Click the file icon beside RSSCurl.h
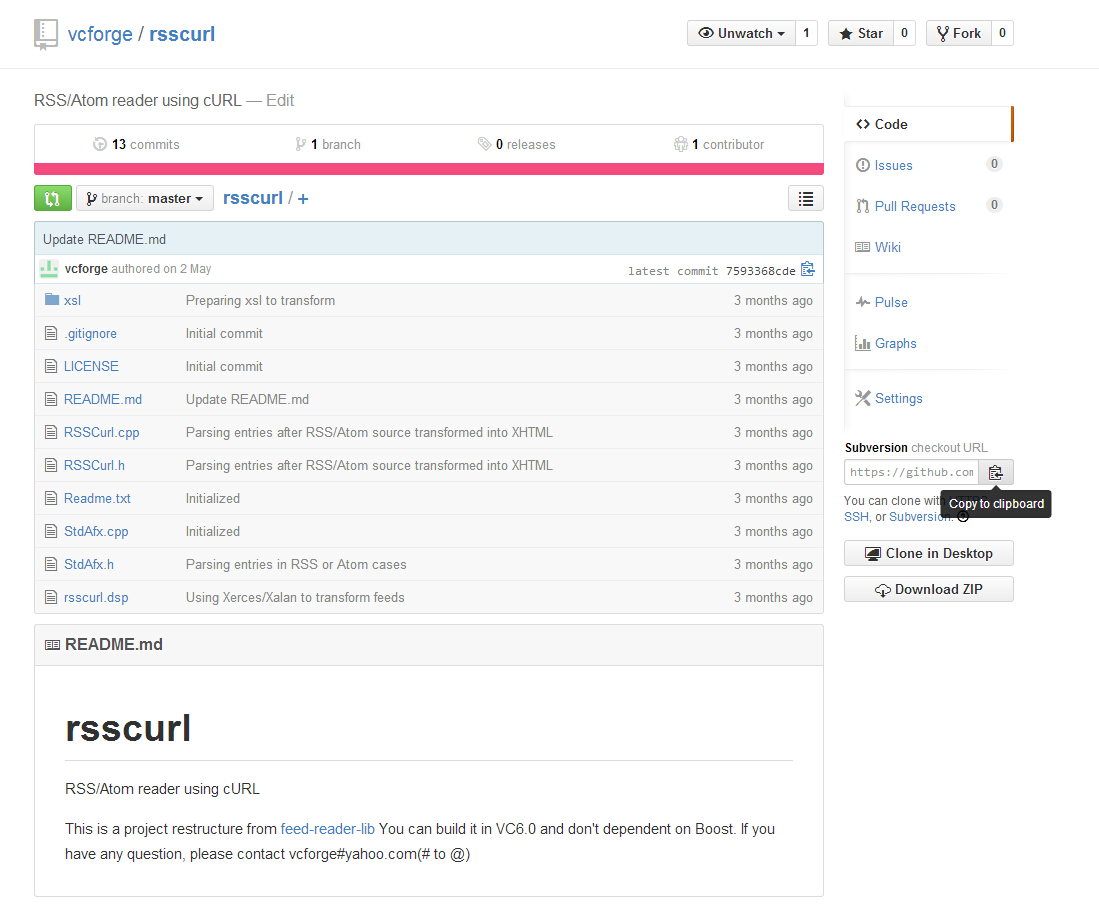Viewport: 1099px width, 913px height. tap(51, 465)
